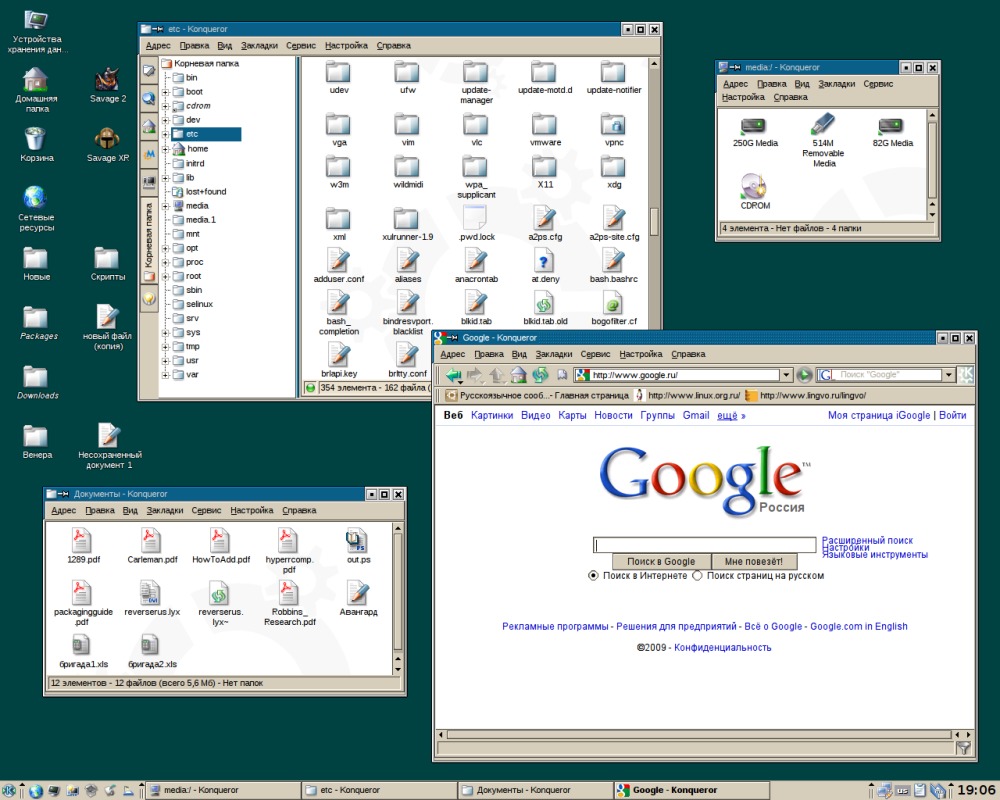1000x800 pixels.
Task: Click the keyboard layout indicator in tray
Action: [902, 791]
